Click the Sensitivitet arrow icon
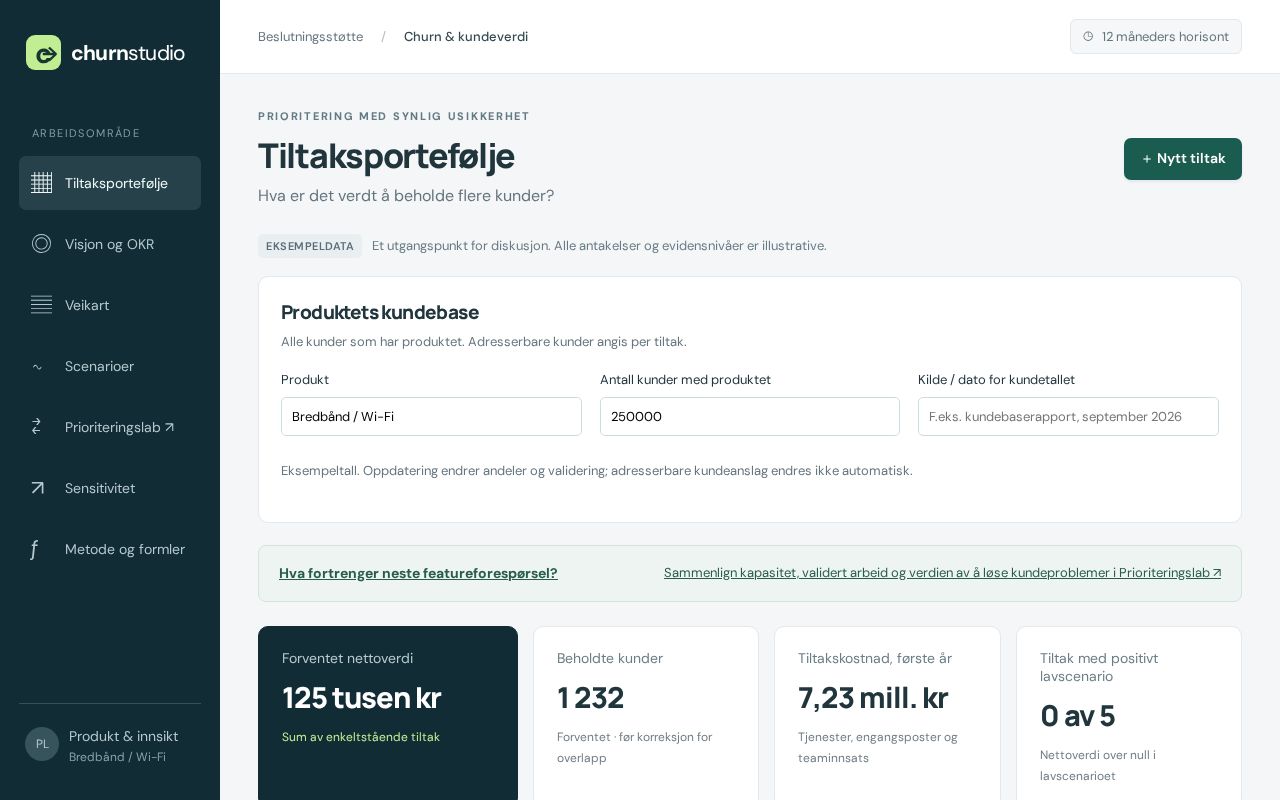Screen dimensions: 1280x800 pos(38,488)
